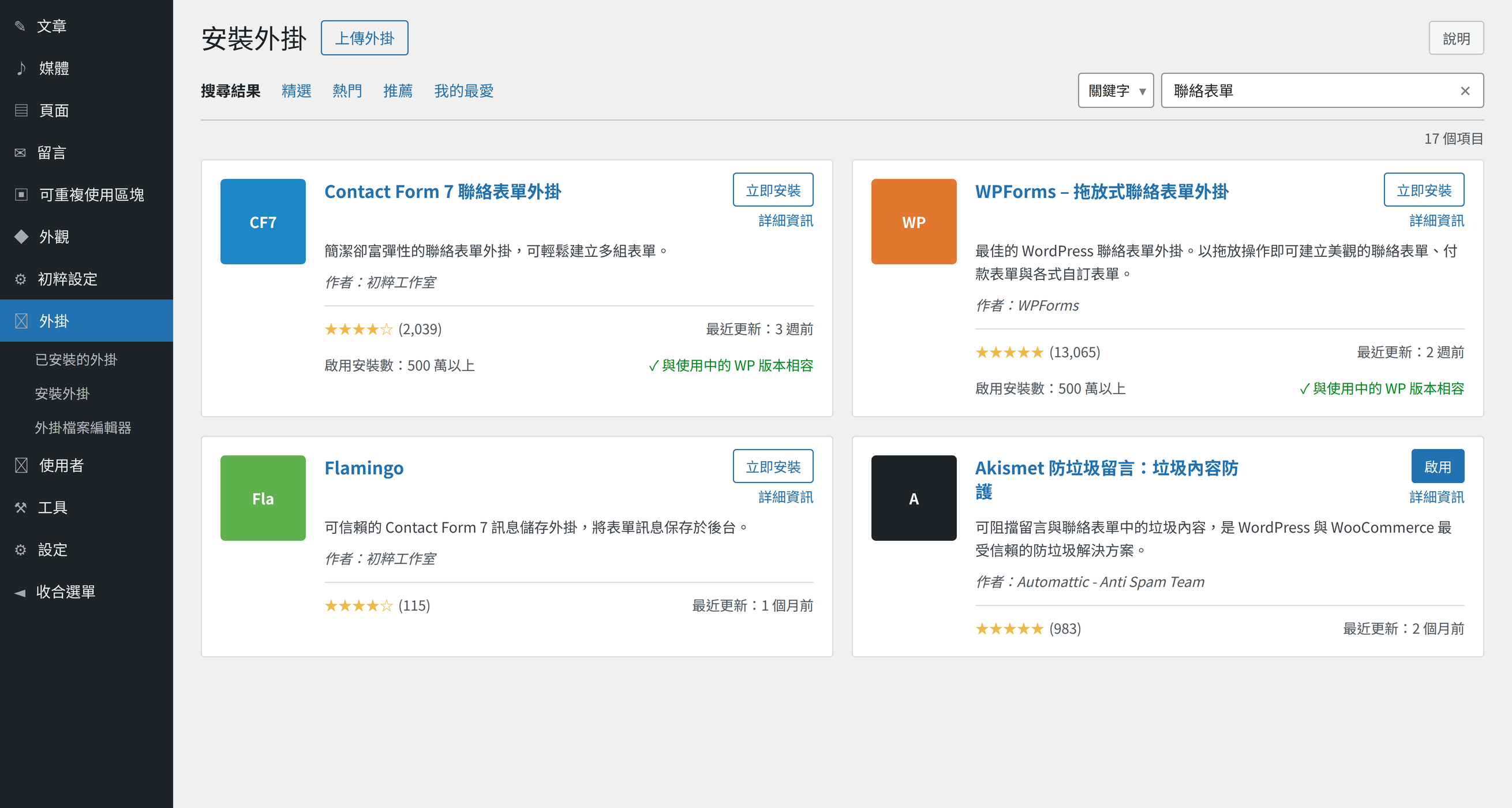1512x808 pixels.
Task: Install Contact Form 7 with 立即安裝
Action: point(773,190)
